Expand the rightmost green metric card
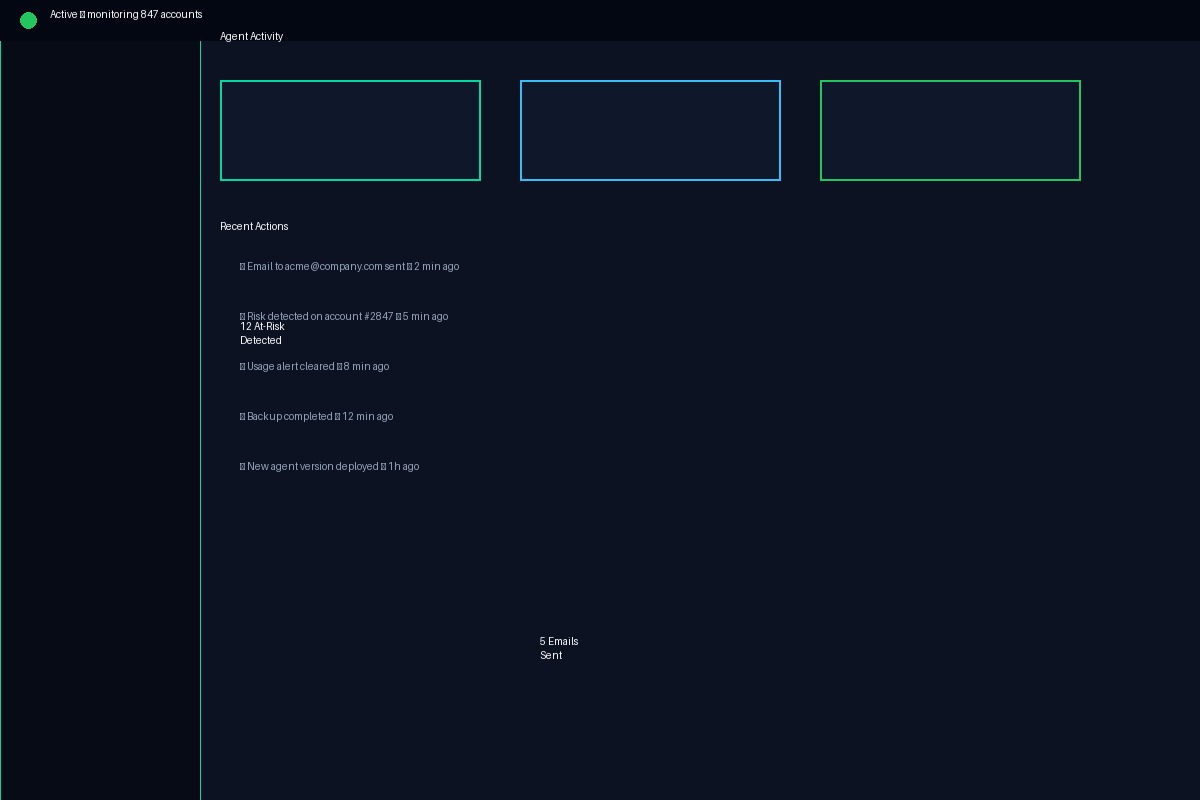Image resolution: width=1200 pixels, height=800 pixels. click(x=950, y=130)
